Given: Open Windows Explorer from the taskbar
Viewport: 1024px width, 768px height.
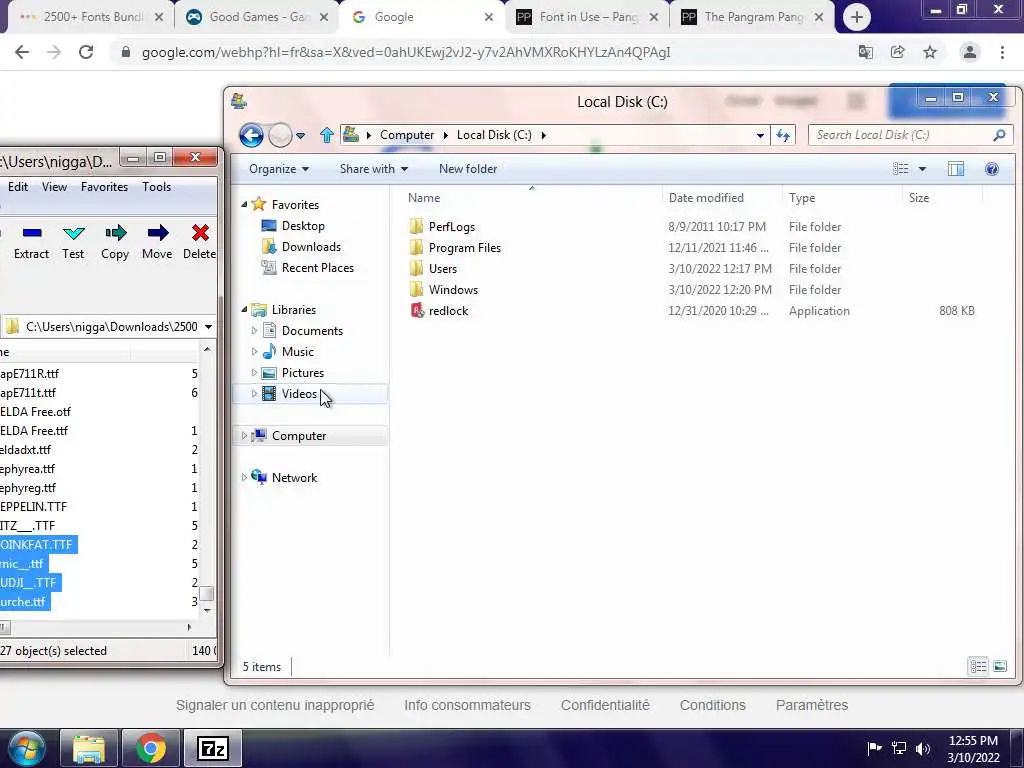Looking at the screenshot, I should (x=89, y=748).
